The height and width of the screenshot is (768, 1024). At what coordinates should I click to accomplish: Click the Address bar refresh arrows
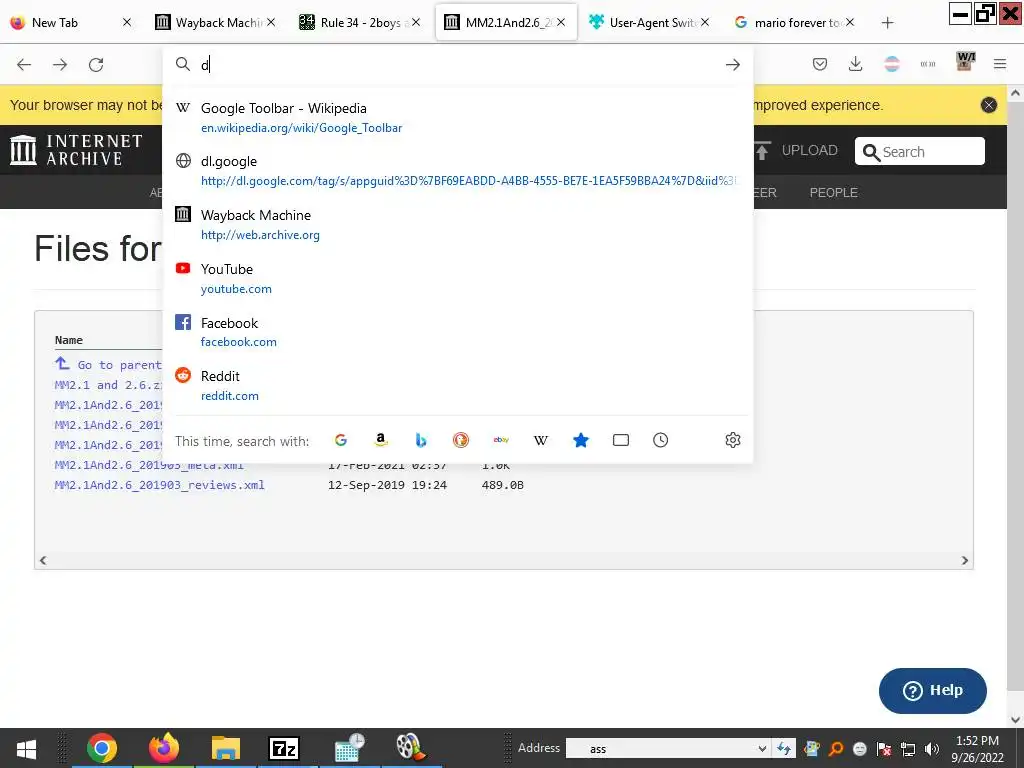[784, 748]
